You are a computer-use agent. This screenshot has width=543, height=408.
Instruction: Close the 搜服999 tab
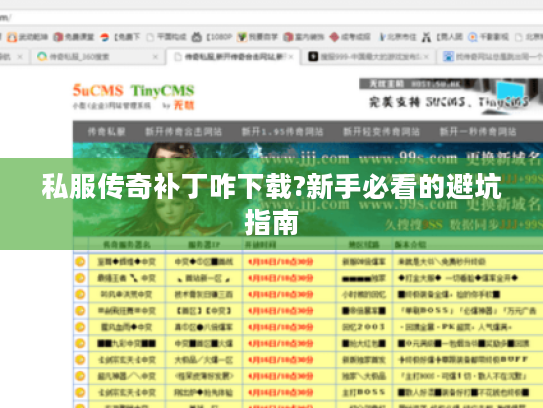tap(426, 56)
